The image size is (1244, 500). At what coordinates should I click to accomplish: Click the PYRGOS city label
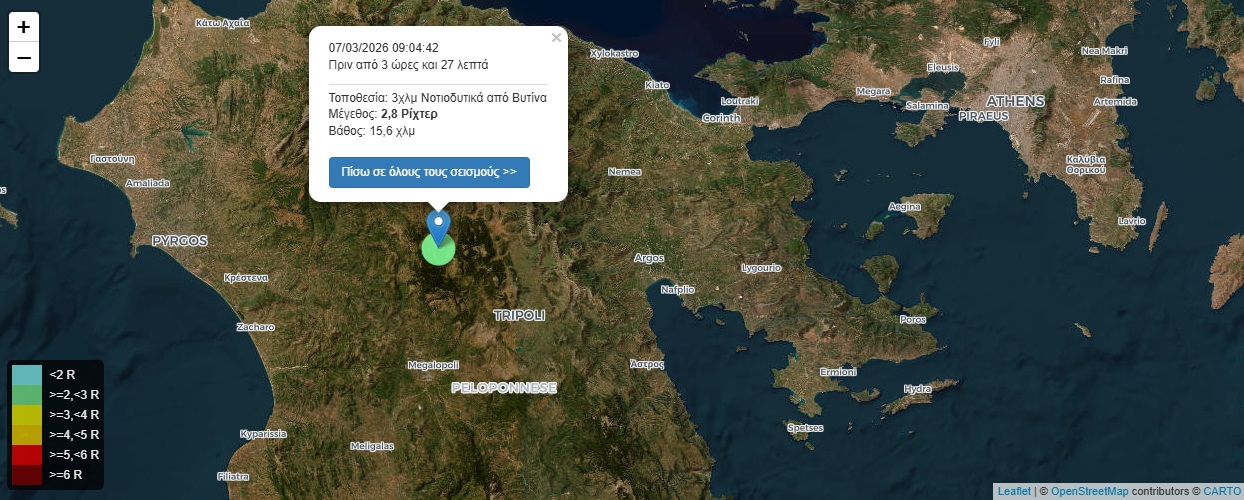[180, 241]
